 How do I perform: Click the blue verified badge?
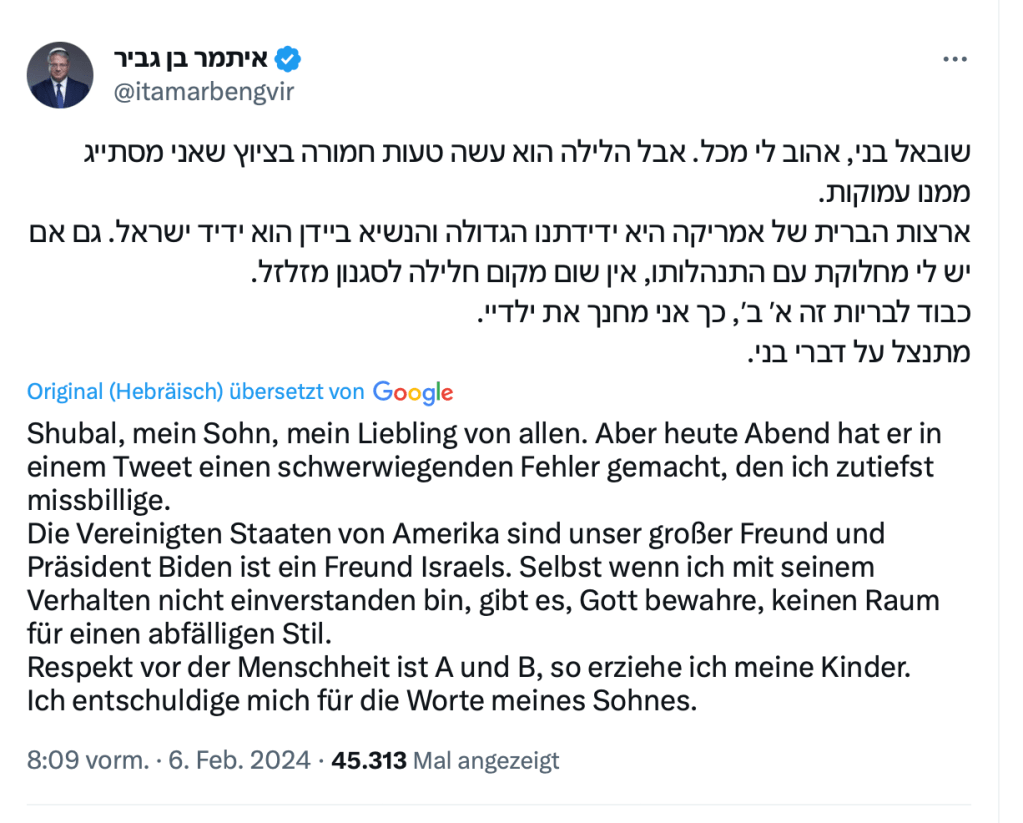289,59
